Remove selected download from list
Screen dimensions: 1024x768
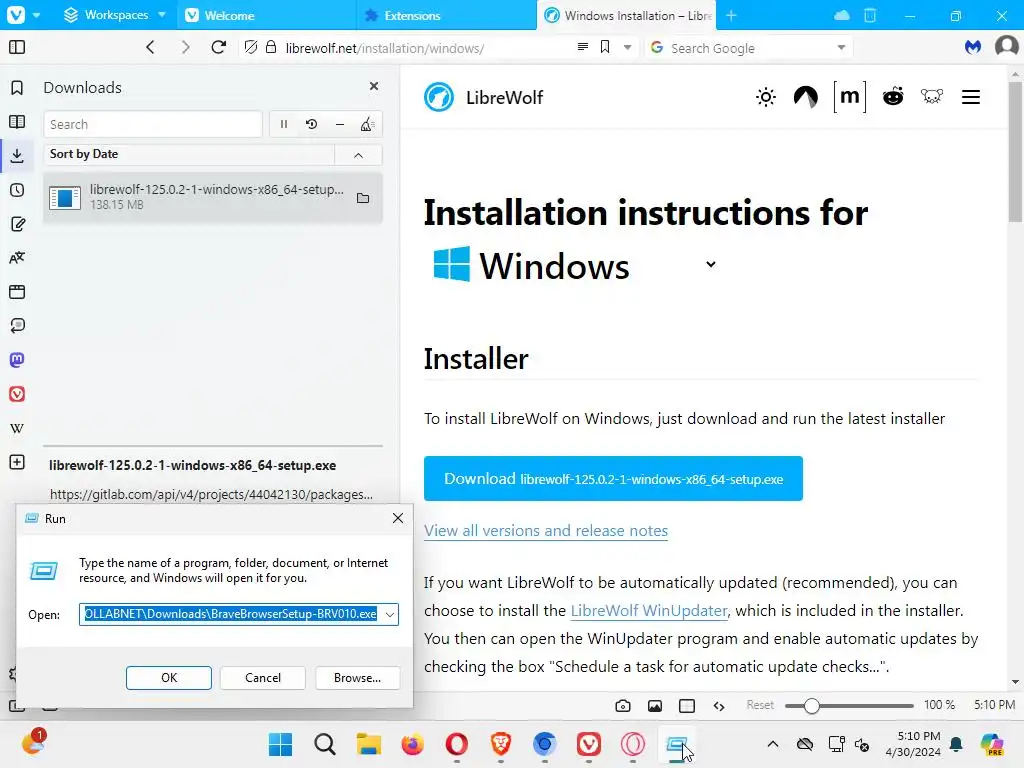coord(340,124)
